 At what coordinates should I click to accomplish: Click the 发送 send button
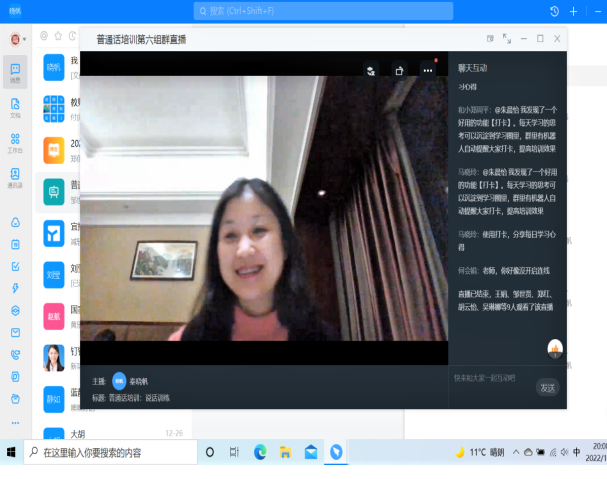click(547, 388)
